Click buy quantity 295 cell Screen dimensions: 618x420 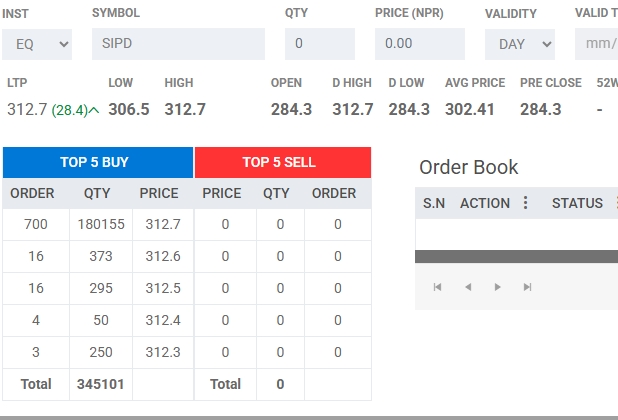pos(101,288)
